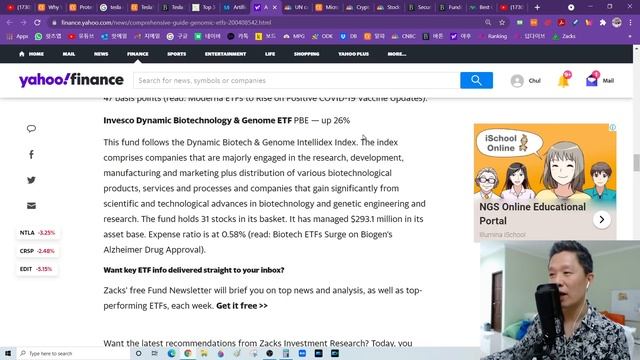Switch to the Stock browser tab

[x=388, y=7]
